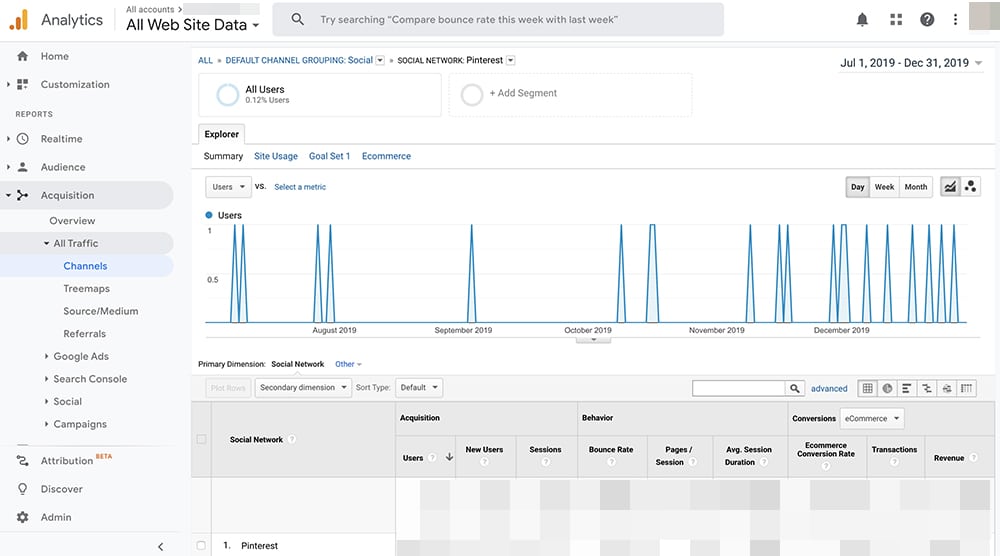The height and width of the screenshot is (556, 1000).
Task: Open the Other primary dimension dropdown
Action: click(x=348, y=364)
